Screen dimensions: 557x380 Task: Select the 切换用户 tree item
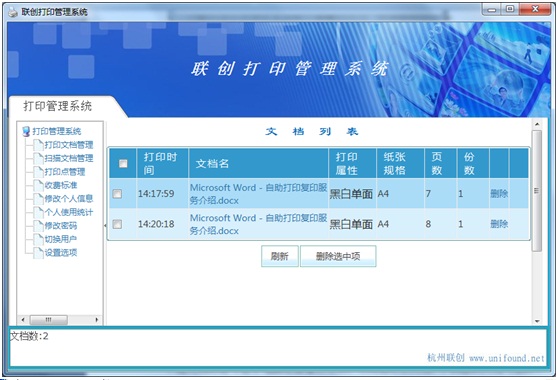(x=60, y=239)
